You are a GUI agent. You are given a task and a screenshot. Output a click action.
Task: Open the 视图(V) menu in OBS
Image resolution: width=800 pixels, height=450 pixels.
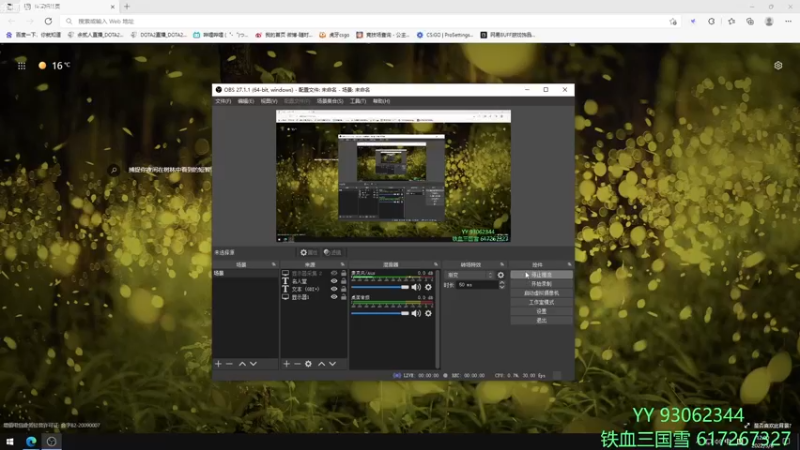269,101
